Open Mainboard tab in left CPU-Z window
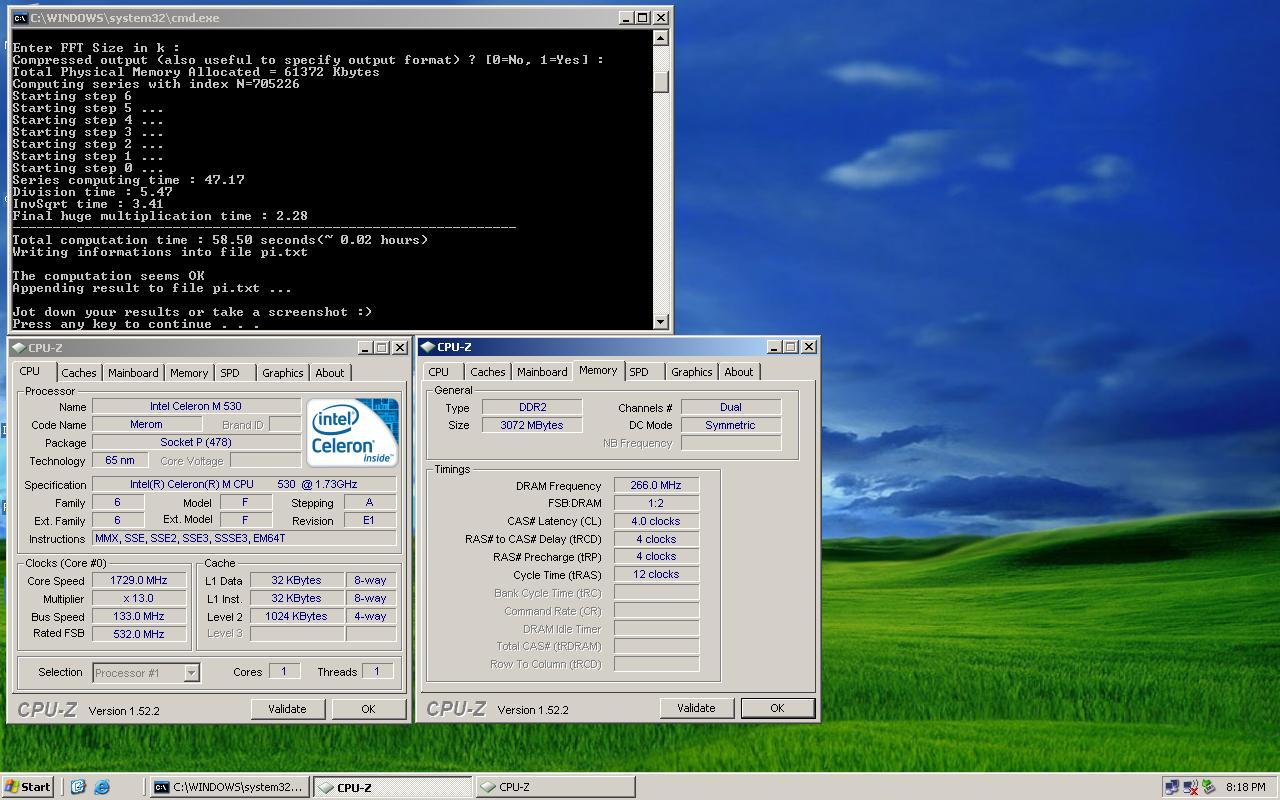Screen dimensions: 1280x800 (133, 373)
